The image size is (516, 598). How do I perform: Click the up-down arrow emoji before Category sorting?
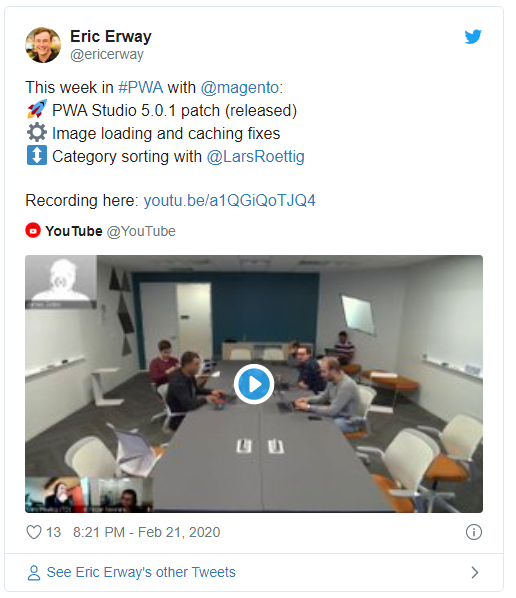pyautogui.click(x=37, y=156)
